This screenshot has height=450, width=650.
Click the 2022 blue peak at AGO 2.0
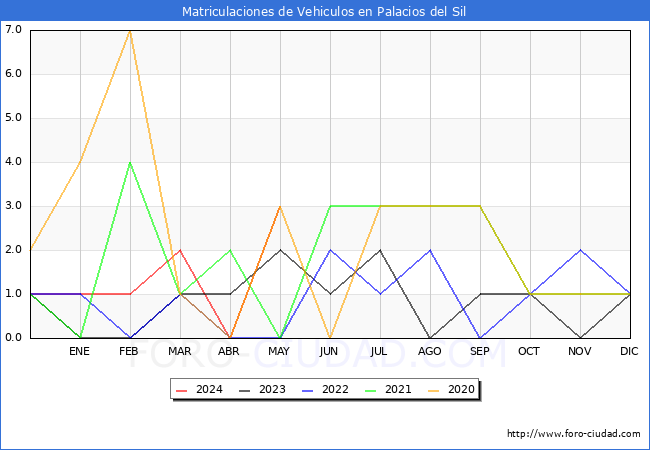click(x=430, y=250)
